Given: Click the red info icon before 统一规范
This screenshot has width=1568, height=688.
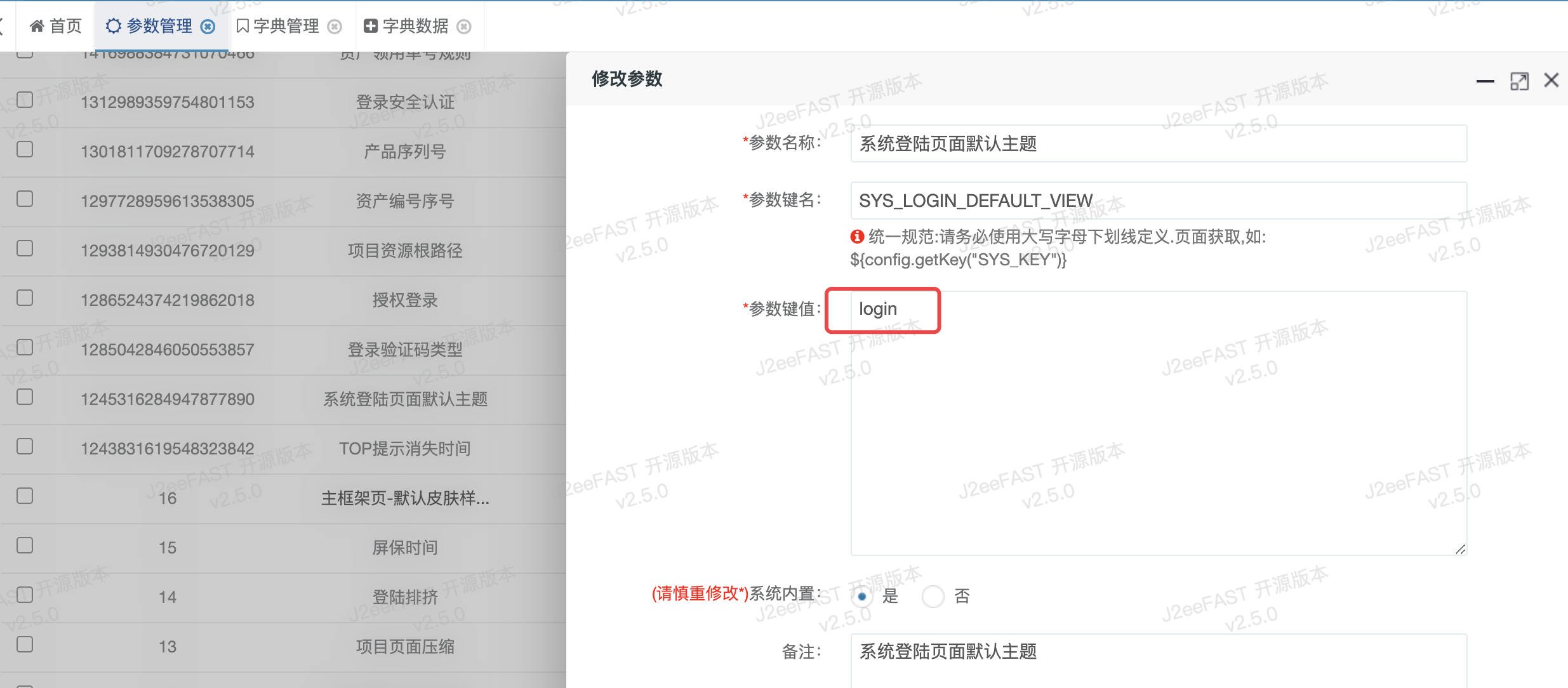Looking at the screenshot, I should (x=857, y=237).
